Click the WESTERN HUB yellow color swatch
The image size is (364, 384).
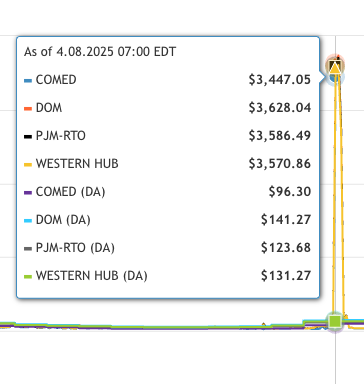(x=28, y=165)
